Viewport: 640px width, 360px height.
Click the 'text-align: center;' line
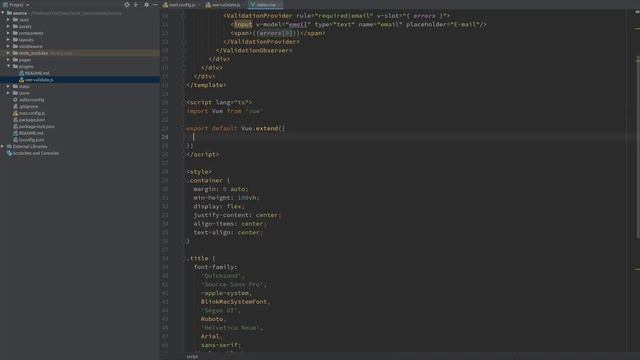[x=228, y=232]
